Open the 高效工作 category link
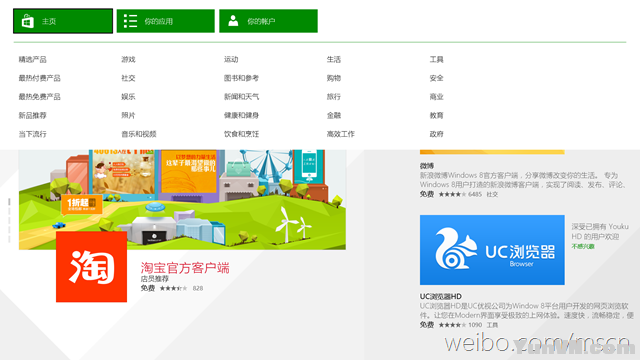This screenshot has width=640, height=360. [340, 134]
